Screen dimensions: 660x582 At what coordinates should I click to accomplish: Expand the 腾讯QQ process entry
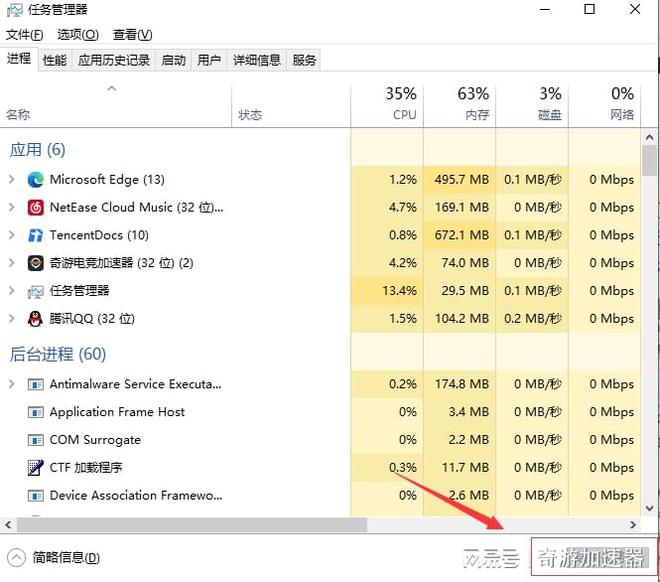pyautogui.click(x=12, y=319)
